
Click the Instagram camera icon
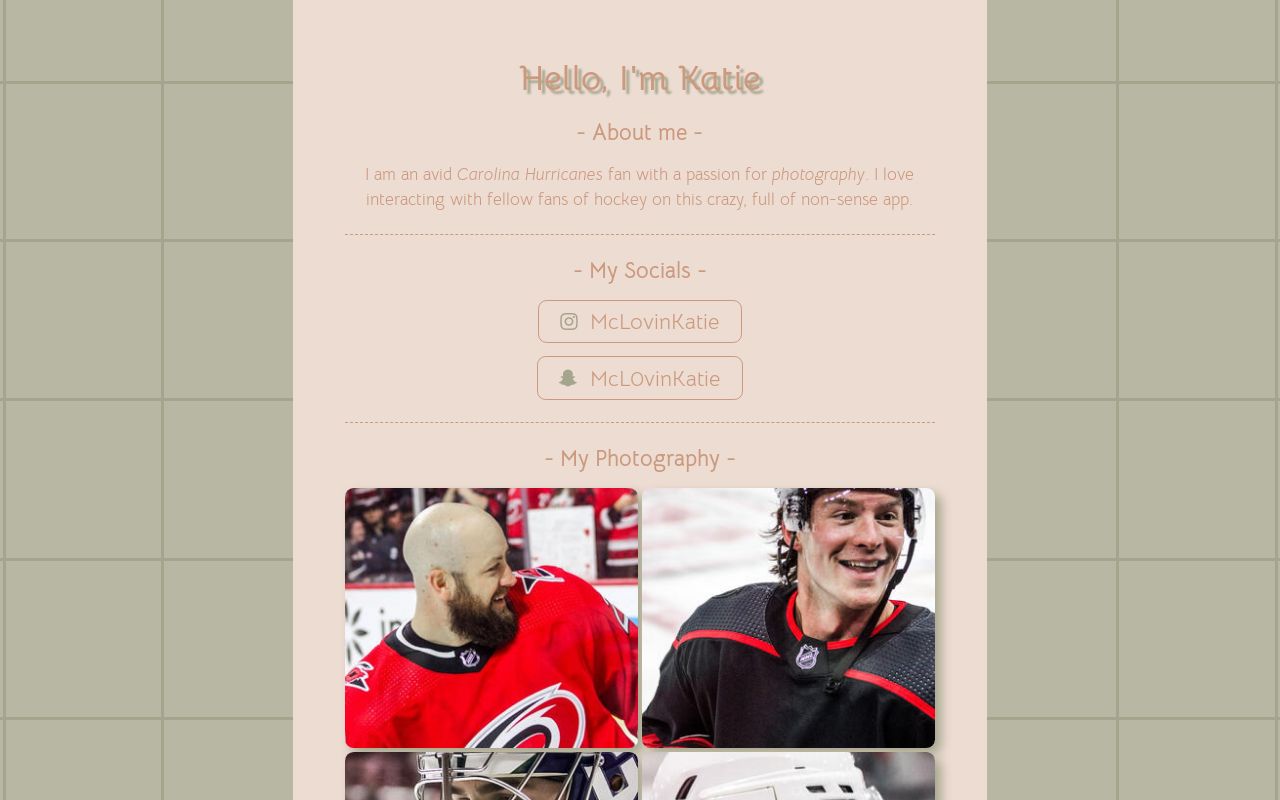point(569,321)
